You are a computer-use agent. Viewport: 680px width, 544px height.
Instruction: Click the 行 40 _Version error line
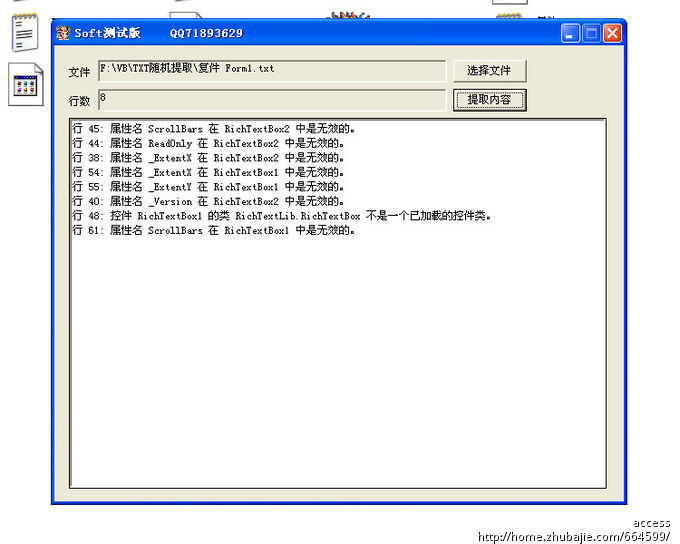click(211, 201)
